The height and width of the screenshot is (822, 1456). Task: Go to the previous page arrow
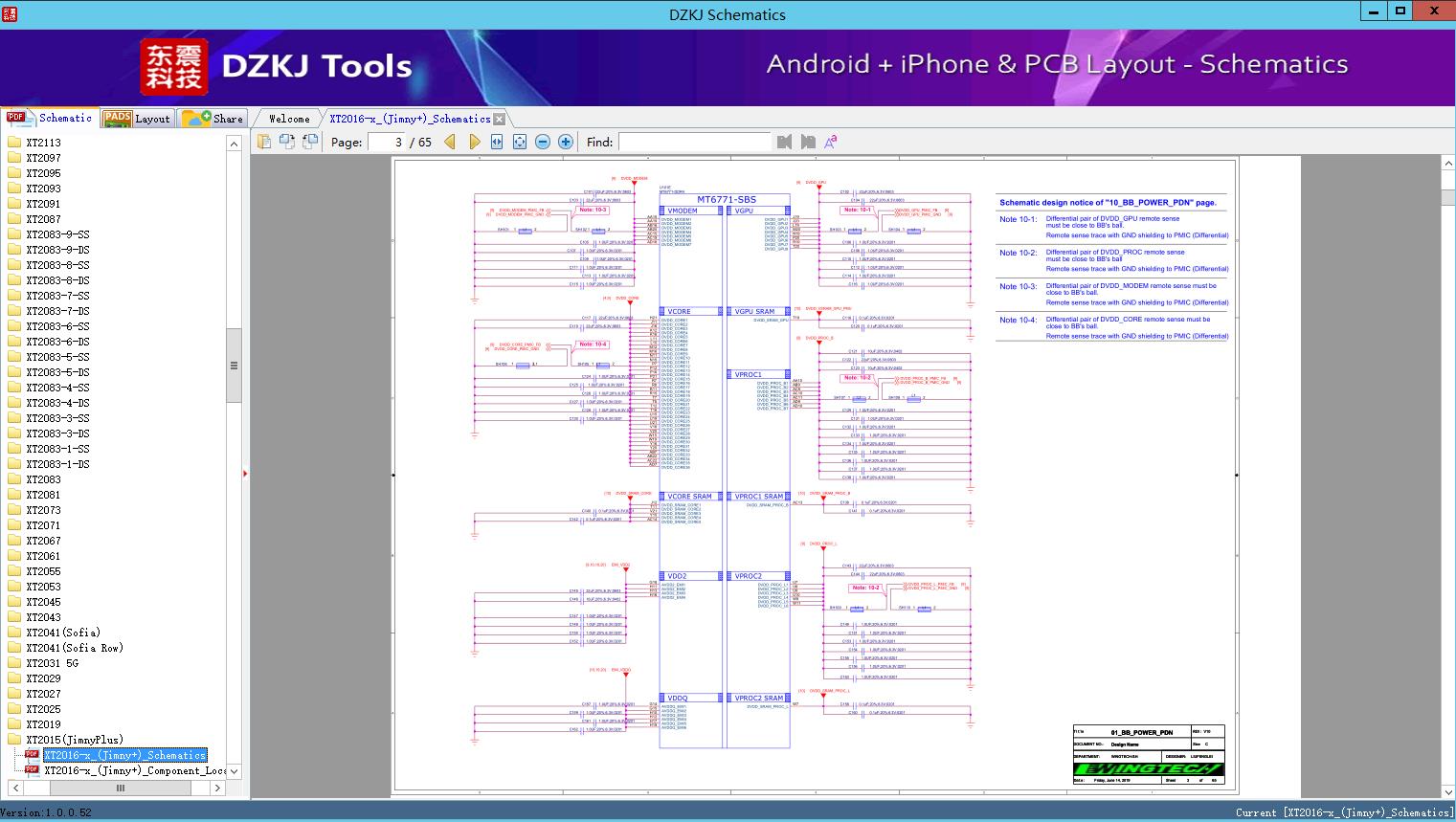point(450,142)
